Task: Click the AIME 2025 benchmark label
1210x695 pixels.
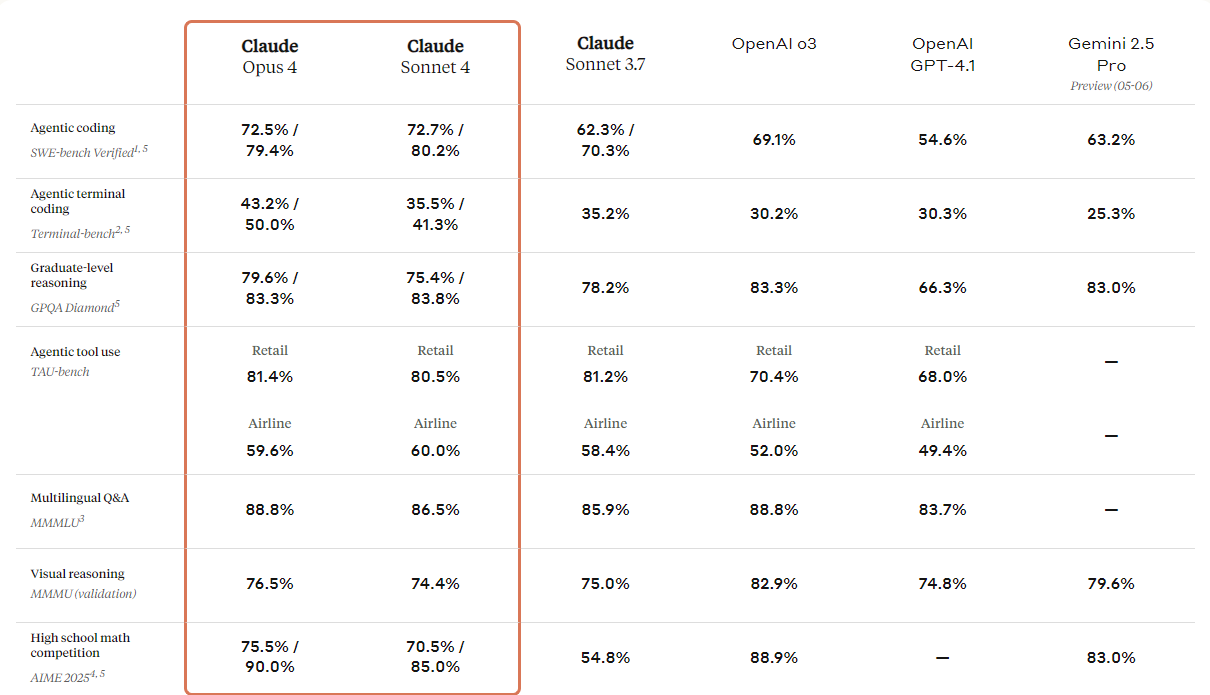Action: [x=68, y=675]
